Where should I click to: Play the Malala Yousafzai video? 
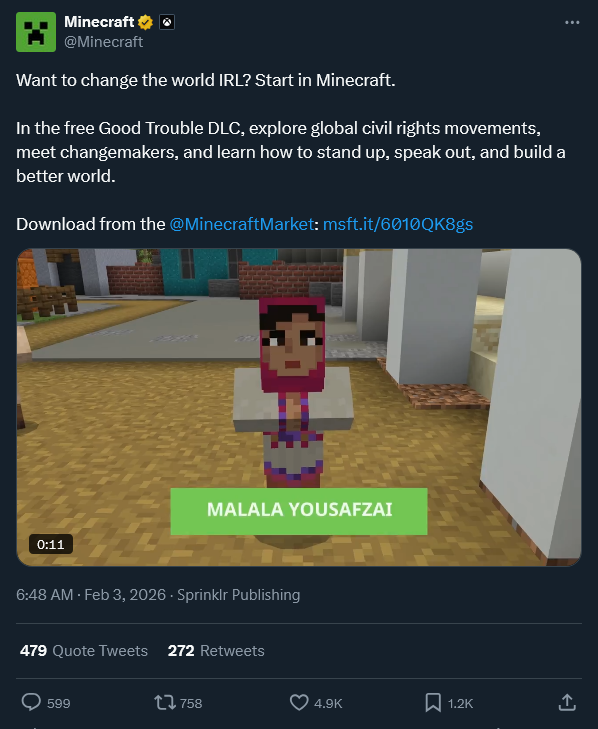(x=299, y=407)
